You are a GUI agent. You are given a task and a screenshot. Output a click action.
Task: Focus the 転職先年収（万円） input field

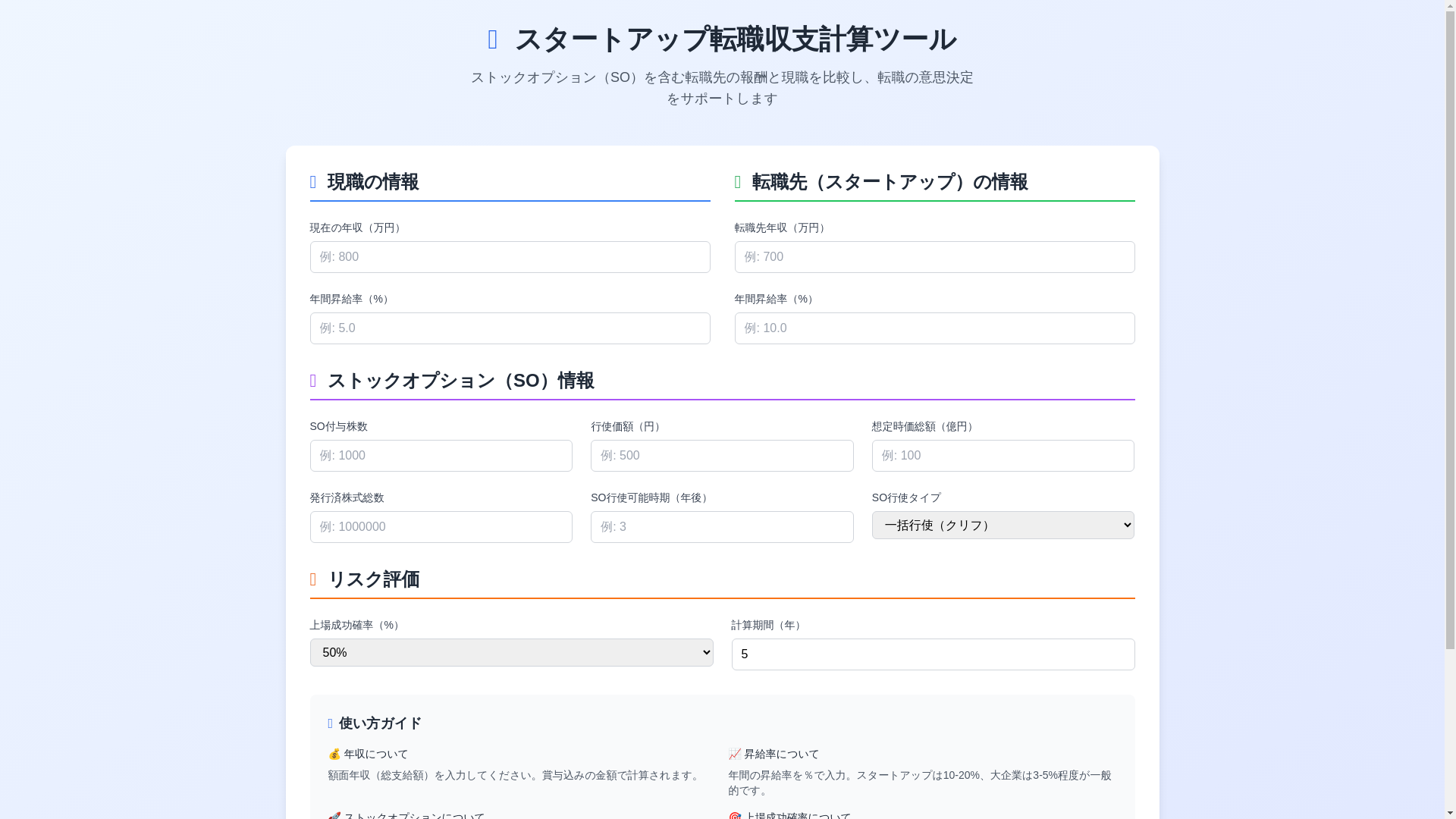tap(934, 257)
